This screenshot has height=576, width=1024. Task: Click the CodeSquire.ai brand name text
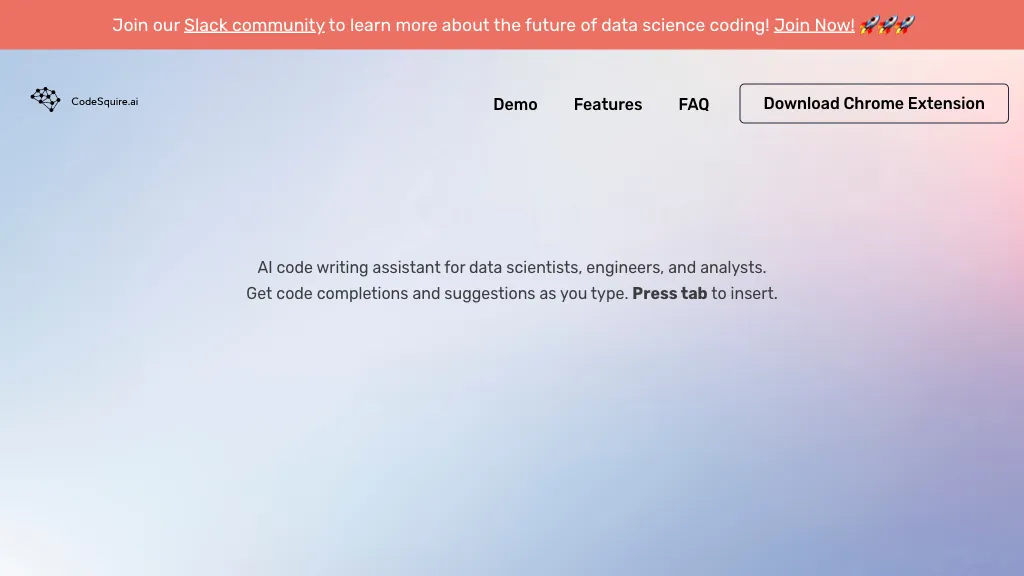(x=105, y=101)
